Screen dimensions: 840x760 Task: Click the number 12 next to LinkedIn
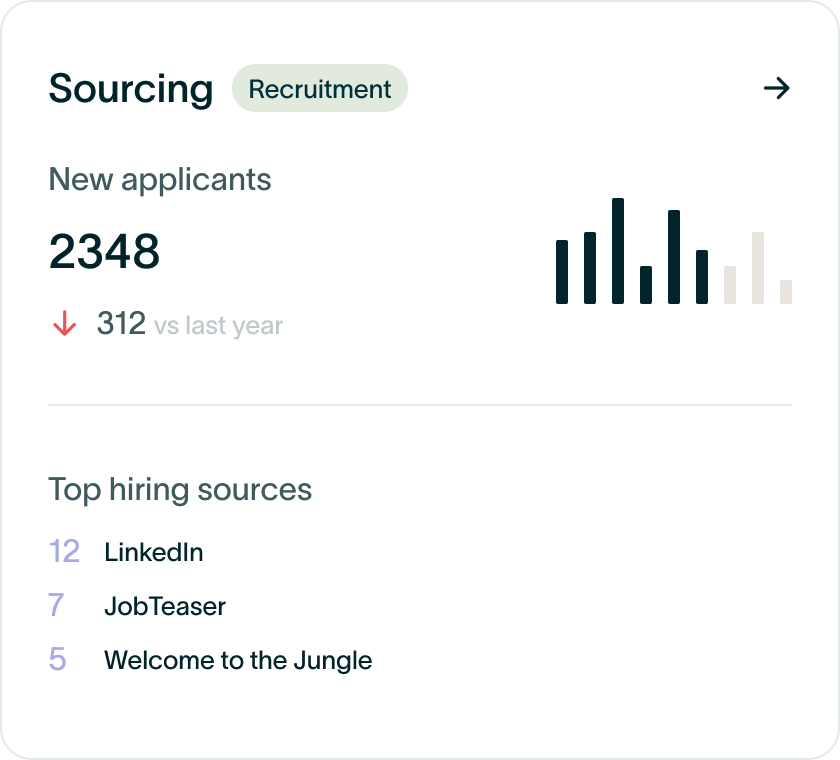(64, 552)
